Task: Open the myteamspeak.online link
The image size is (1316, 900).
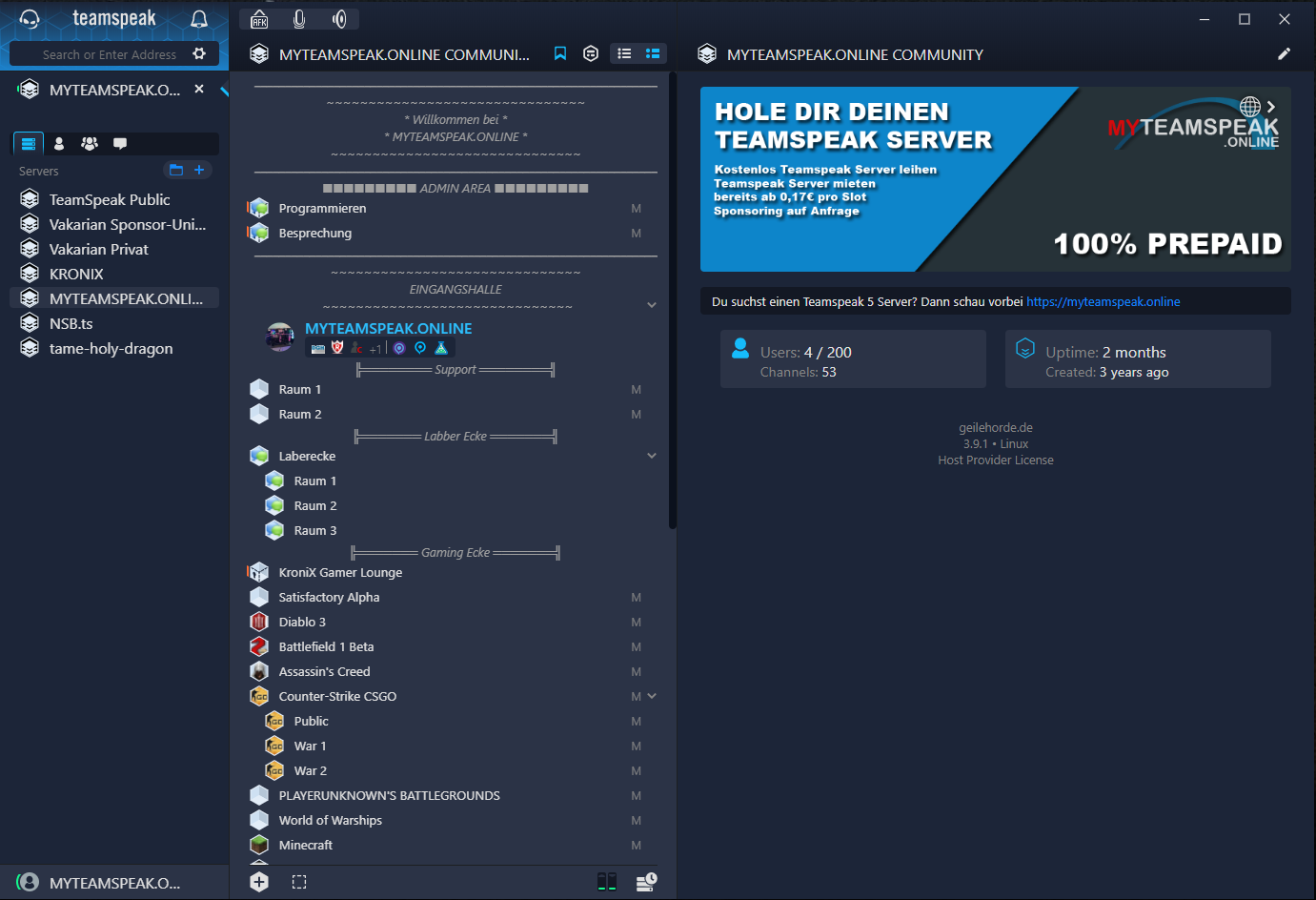Action: click(x=1103, y=302)
